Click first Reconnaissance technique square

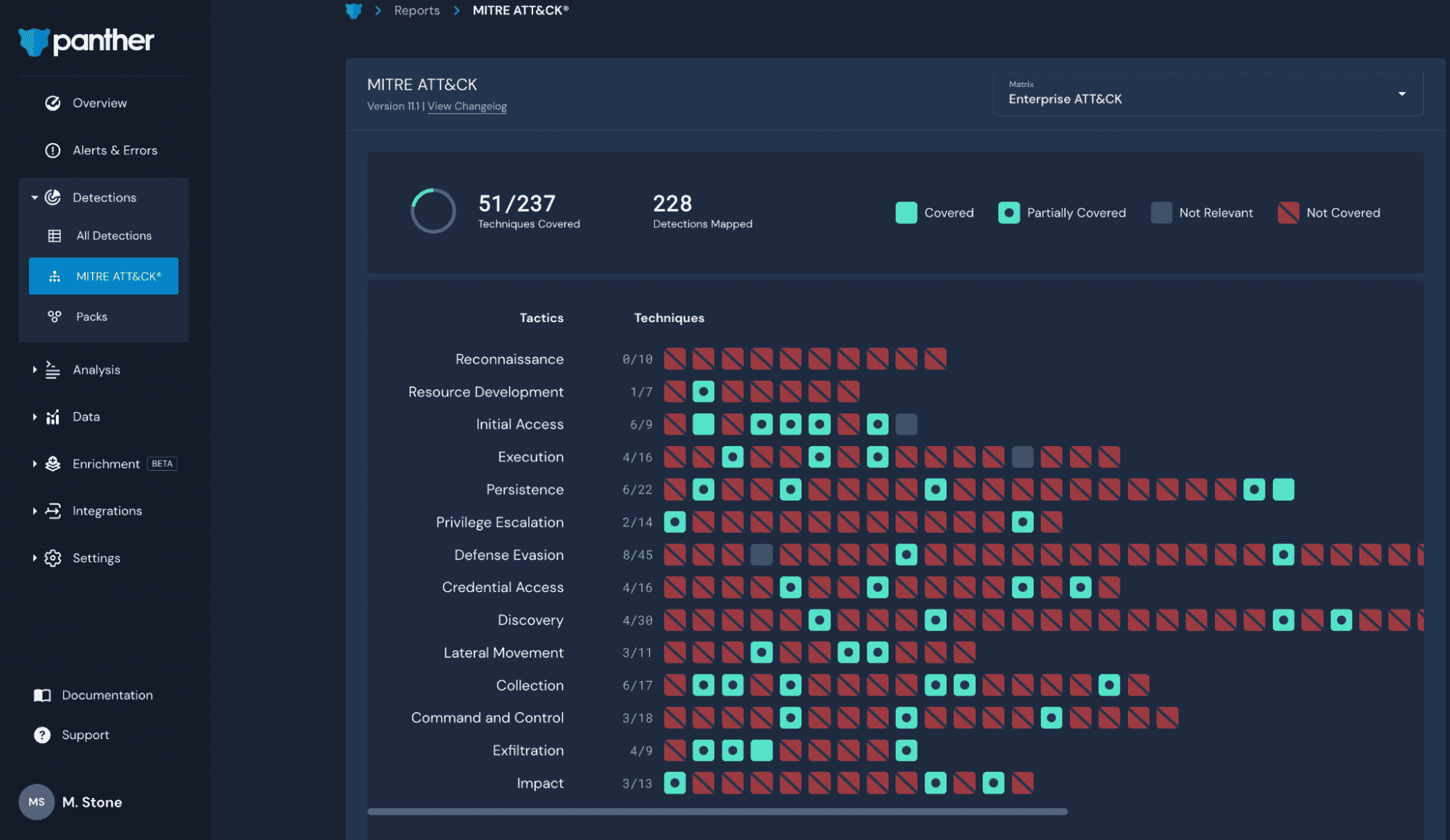pos(675,359)
